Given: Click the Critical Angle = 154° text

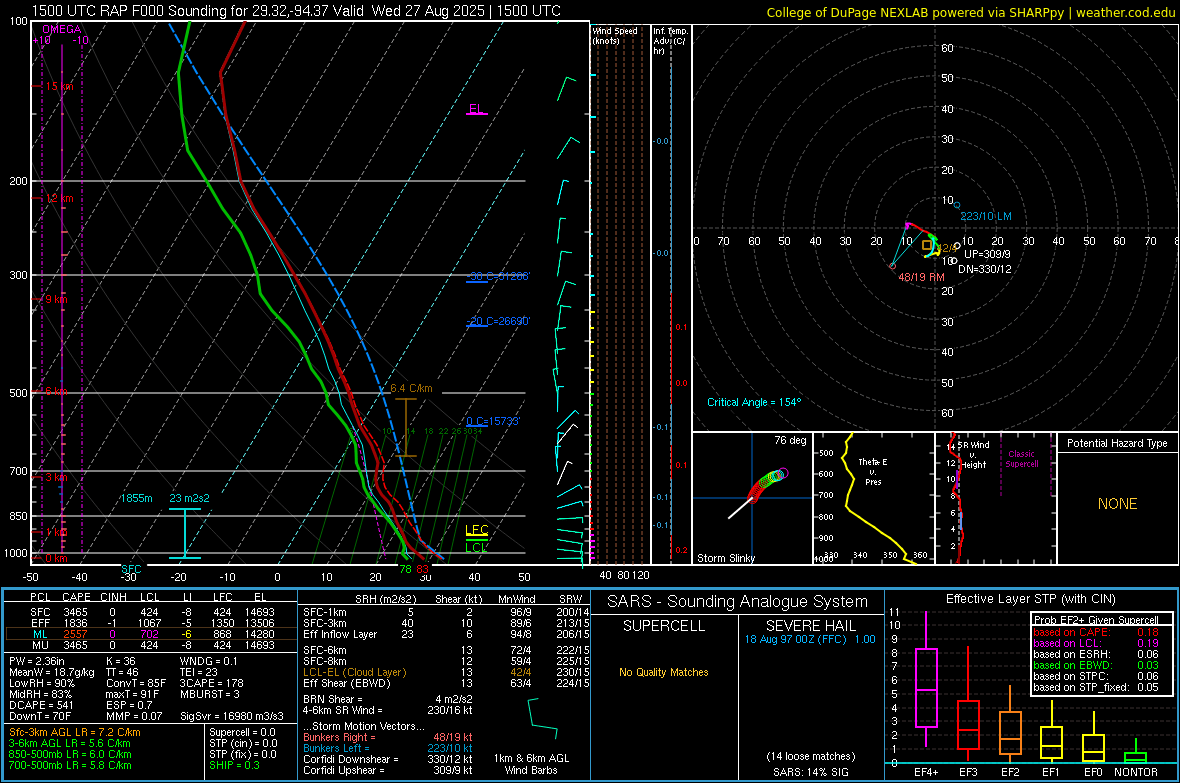Looking at the screenshot, I should 754,402.
